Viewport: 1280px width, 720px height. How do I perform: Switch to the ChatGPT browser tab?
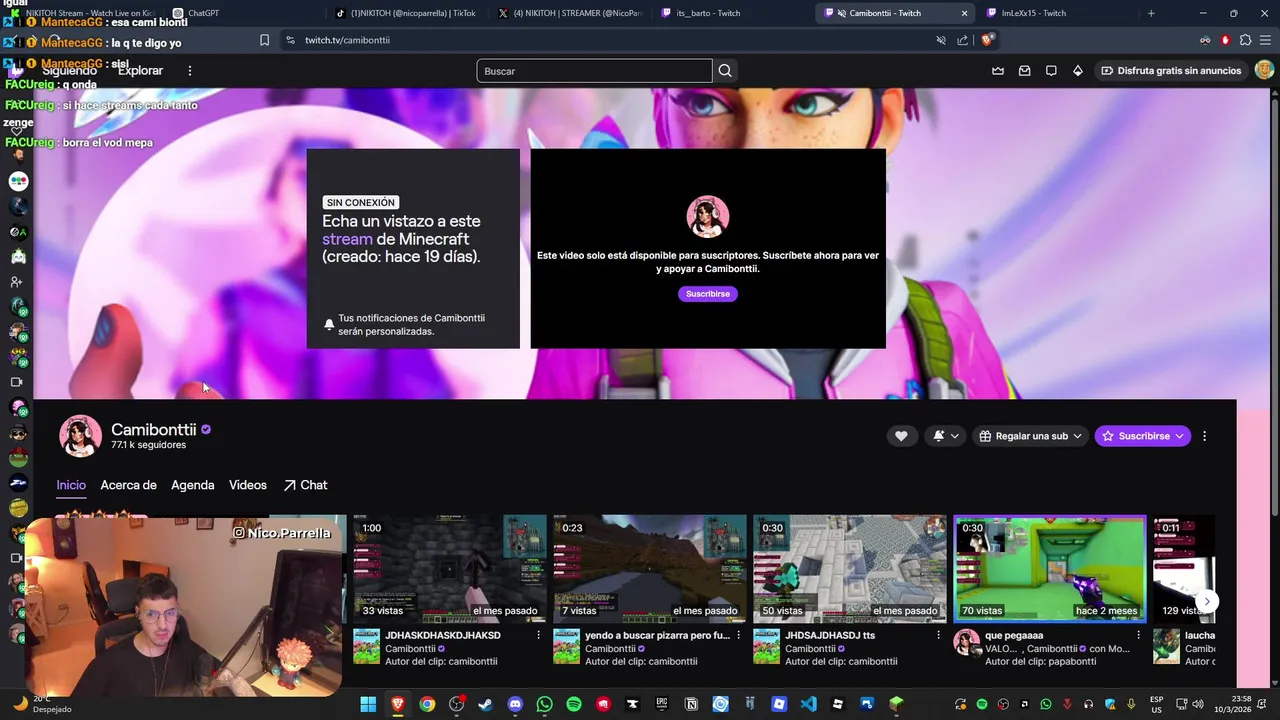click(x=240, y=13)
